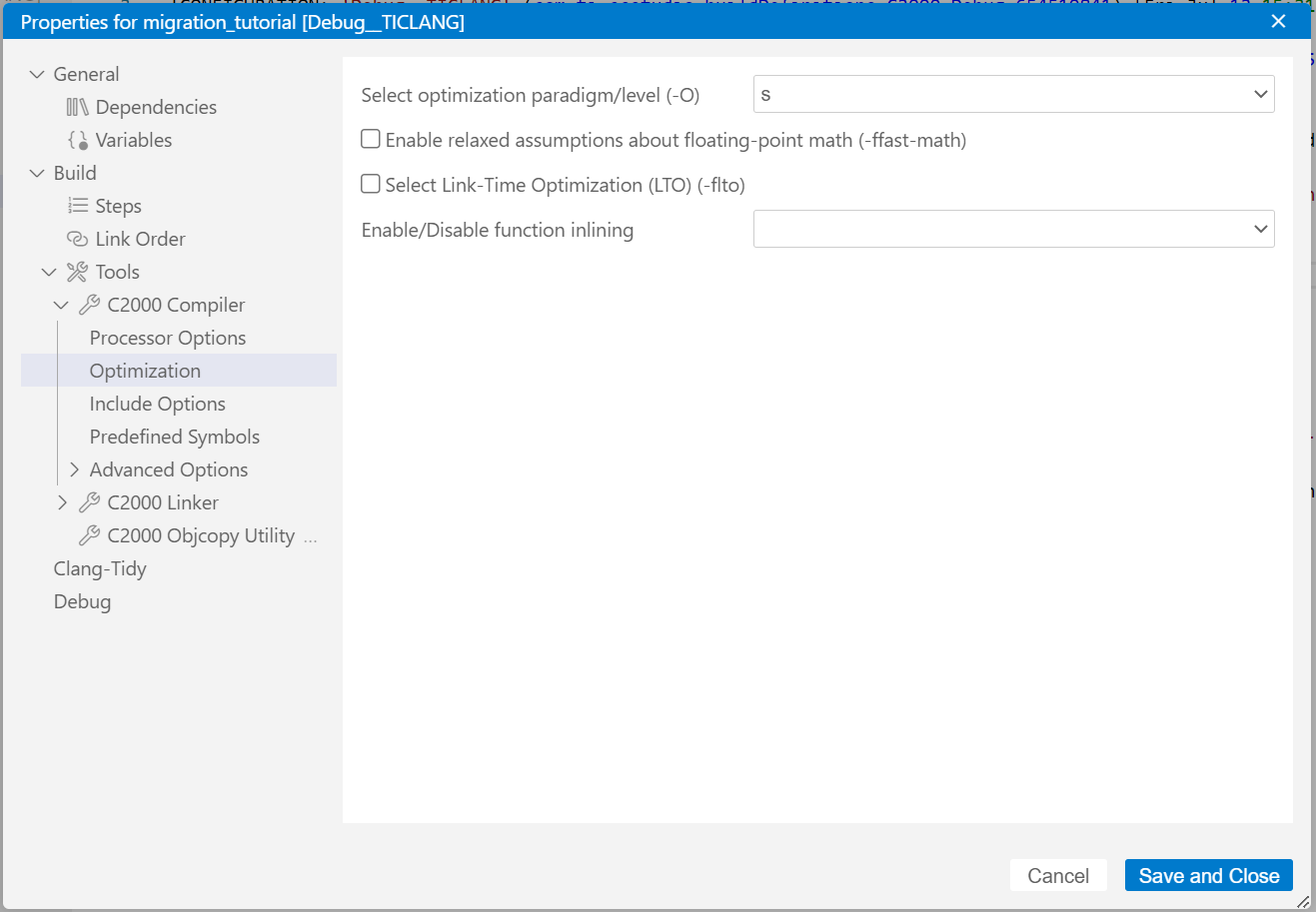Collapse the General section
Screen dimensions: 1316x912
[x=37, y=73]
